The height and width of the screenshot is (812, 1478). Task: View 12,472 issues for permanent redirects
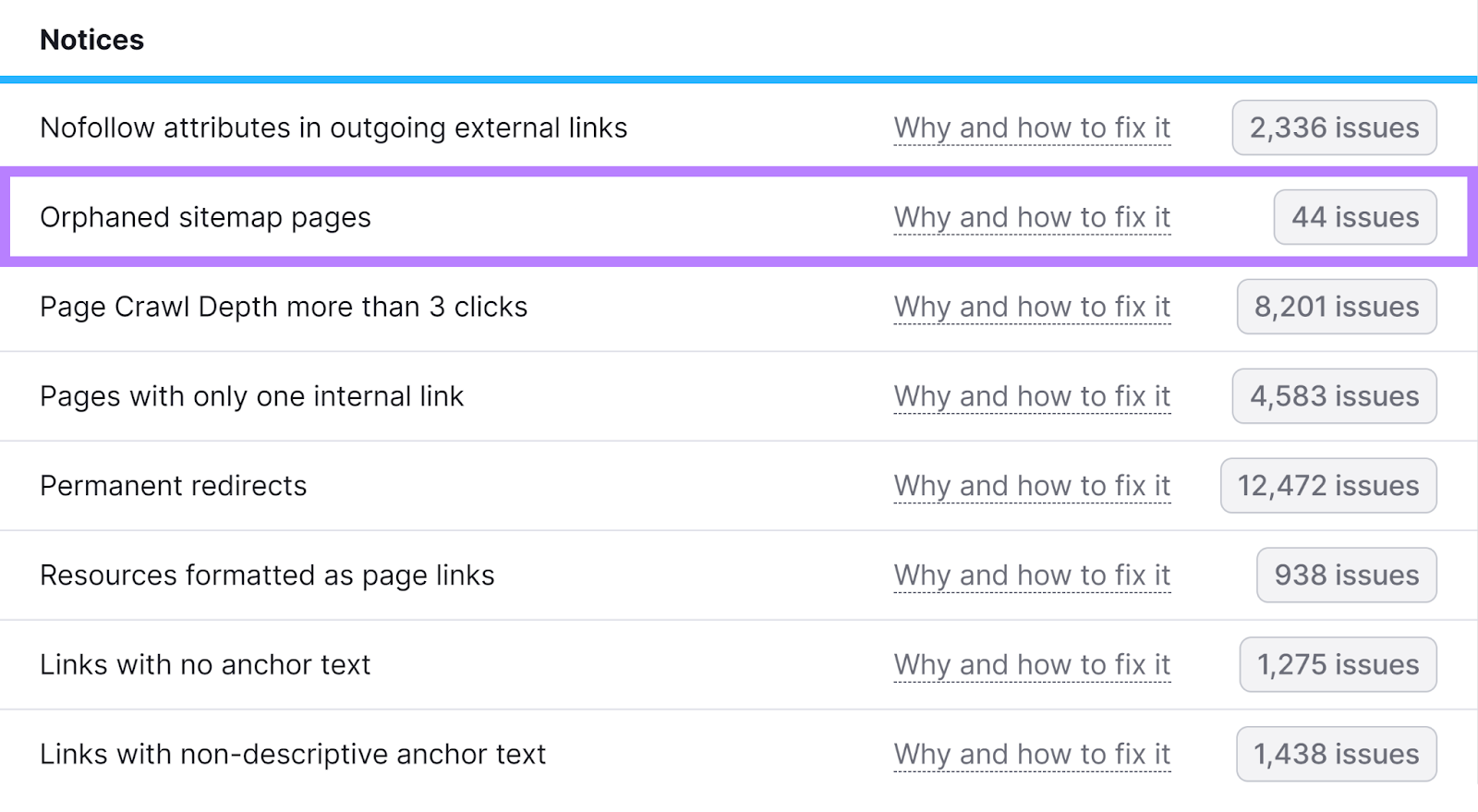coord(1328,486)
